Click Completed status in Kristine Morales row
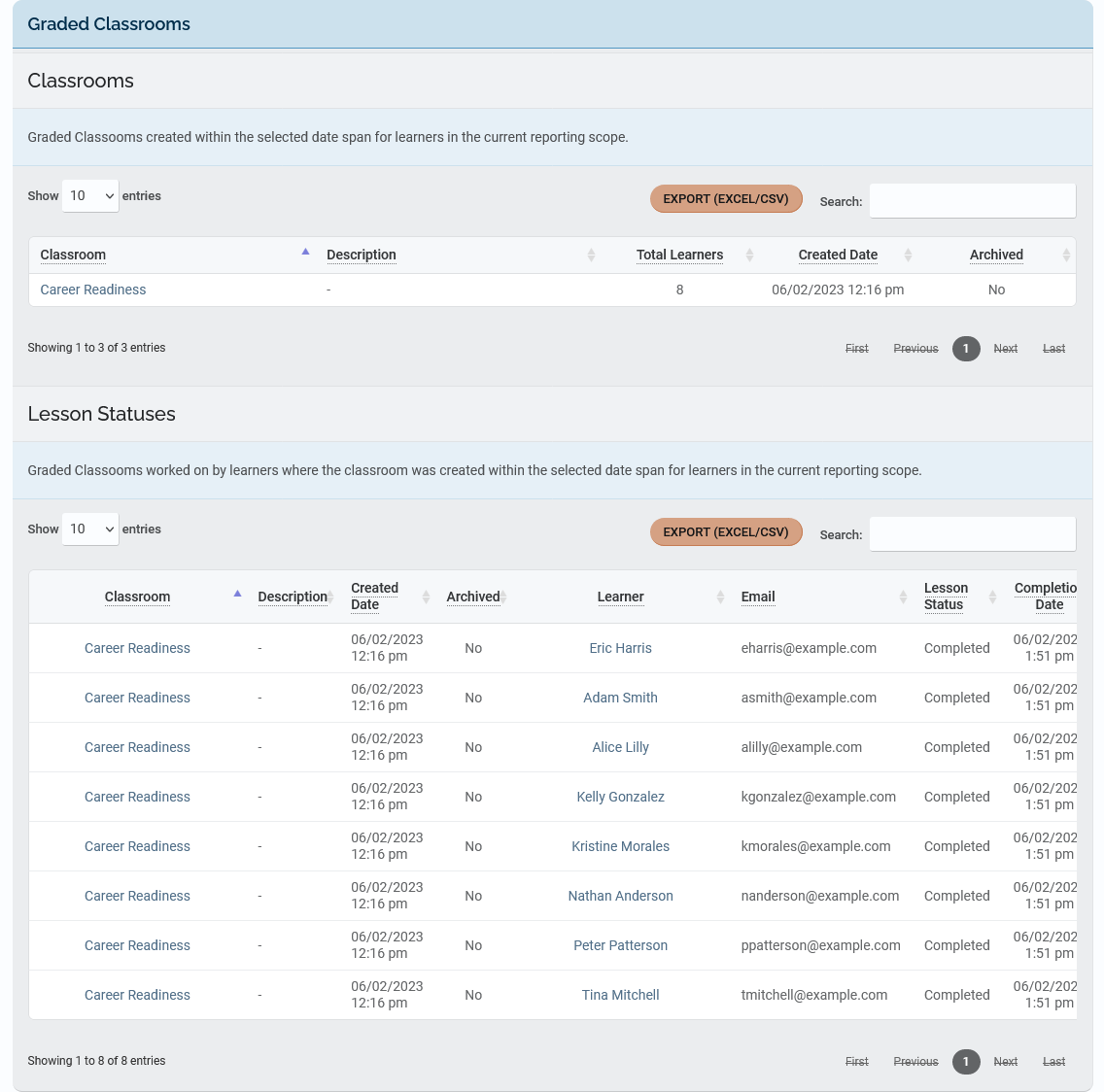 [957, 845]
